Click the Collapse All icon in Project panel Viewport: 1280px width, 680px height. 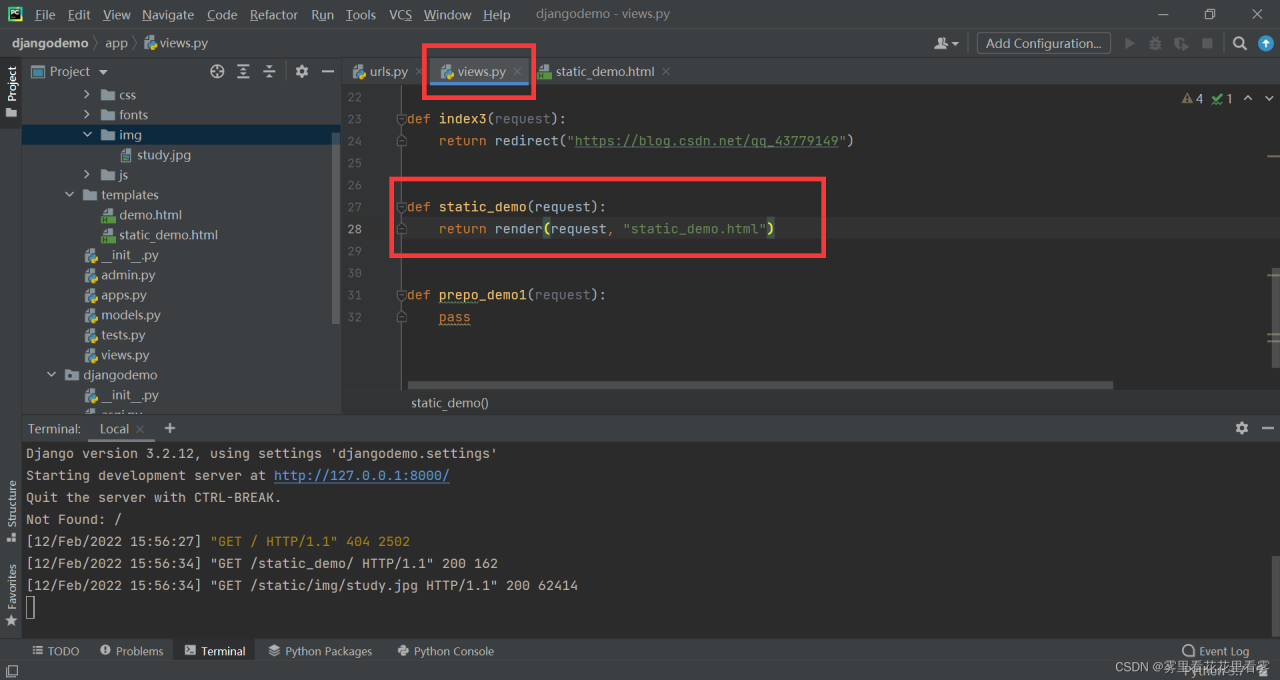tap(269, 71)
